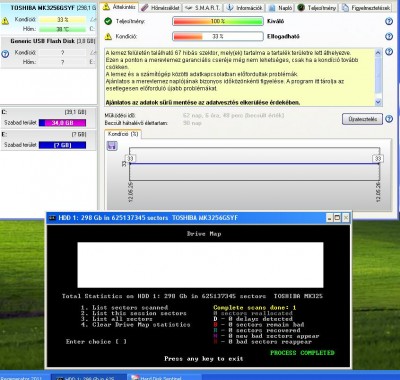The width and height of the screenshot is (400, 380).
Task: Click the Kondíció 33 % bar in overview
Action: click(x=218, y=36)
